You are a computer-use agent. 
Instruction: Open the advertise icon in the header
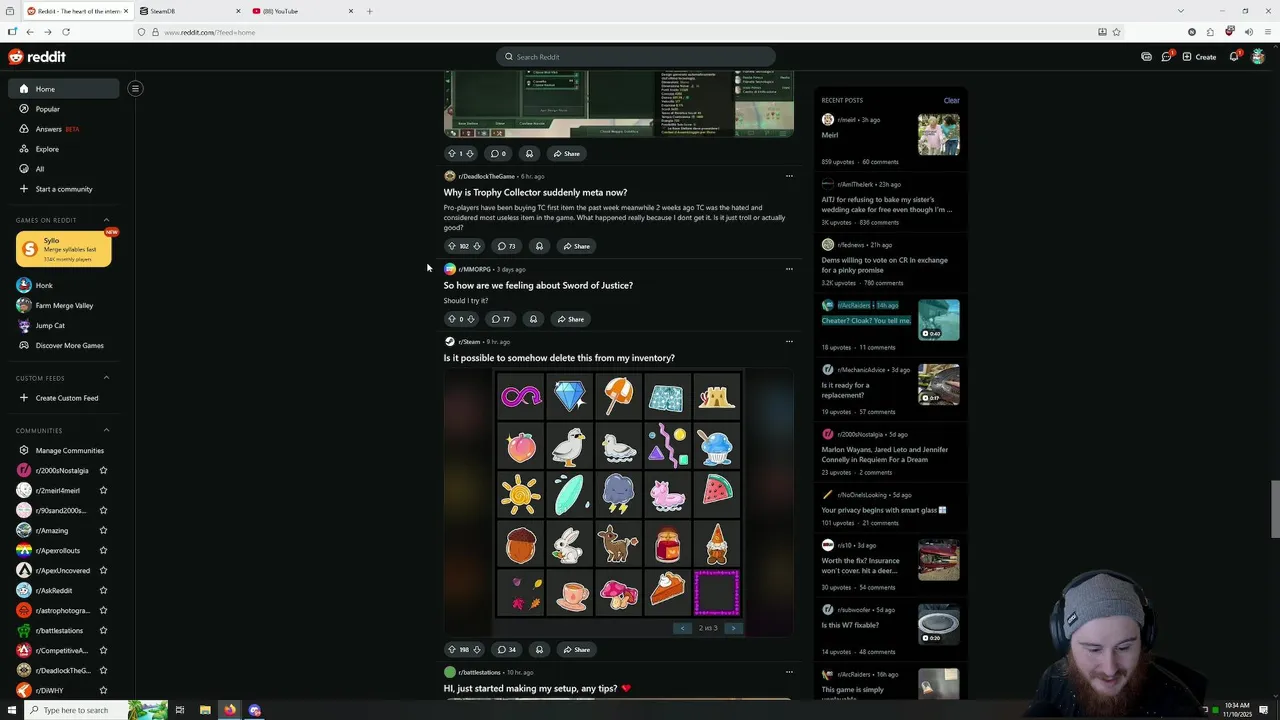click(x=1146, y=57)
